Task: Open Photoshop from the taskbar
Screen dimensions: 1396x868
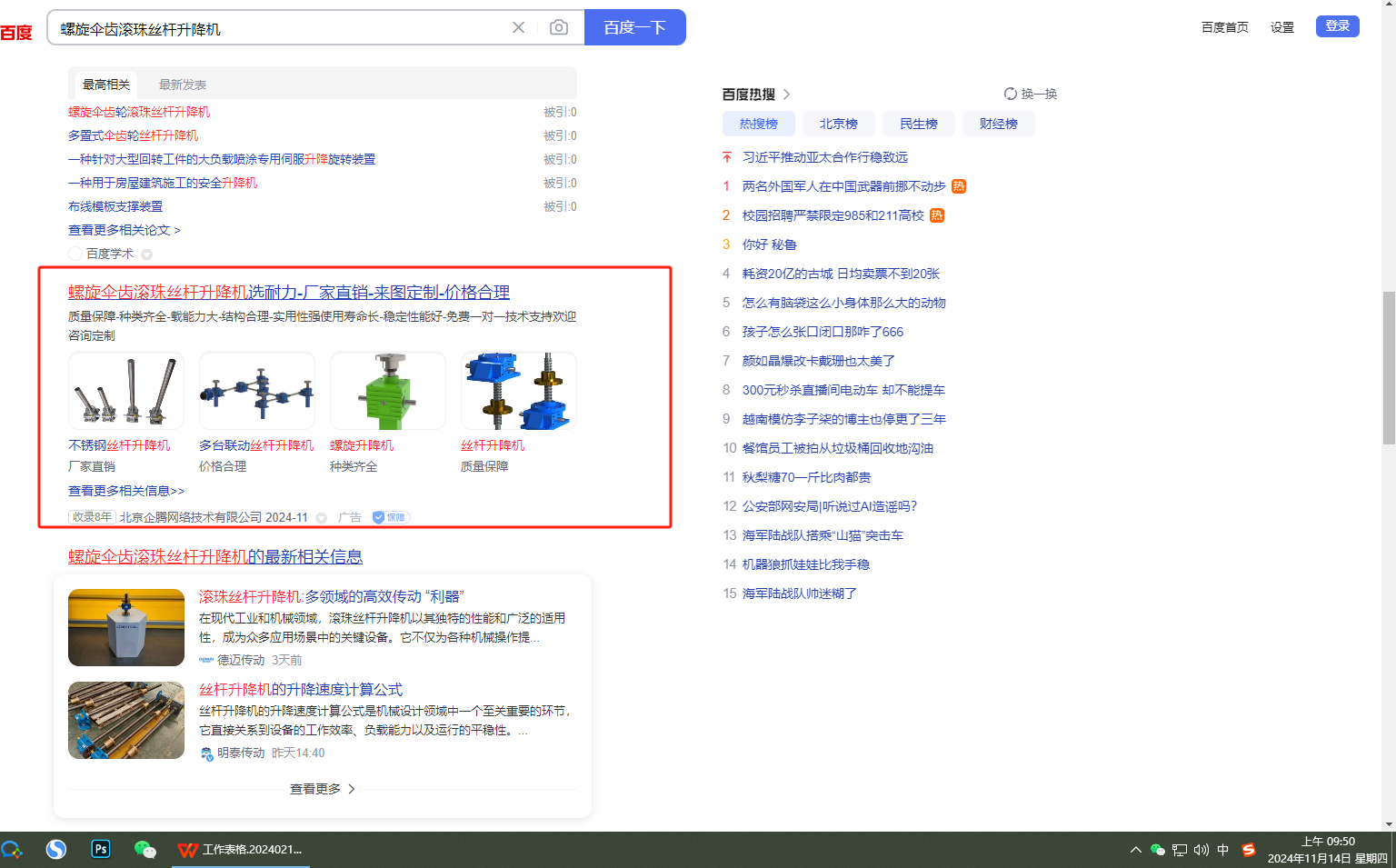Action: pyautogui.click(x=101, y=849)
